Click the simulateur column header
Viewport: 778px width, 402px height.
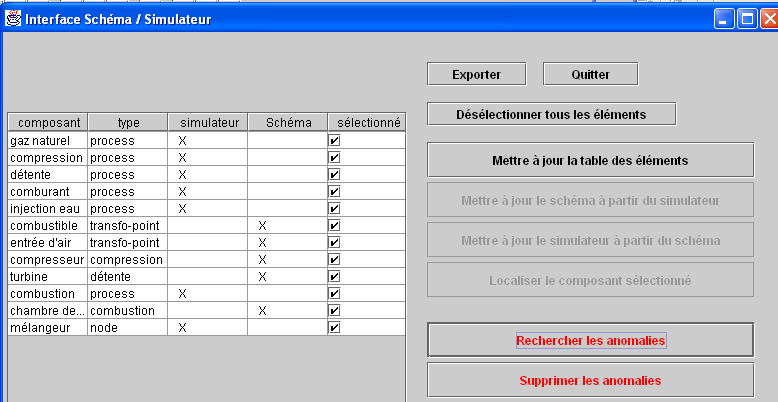pos(208,123)
